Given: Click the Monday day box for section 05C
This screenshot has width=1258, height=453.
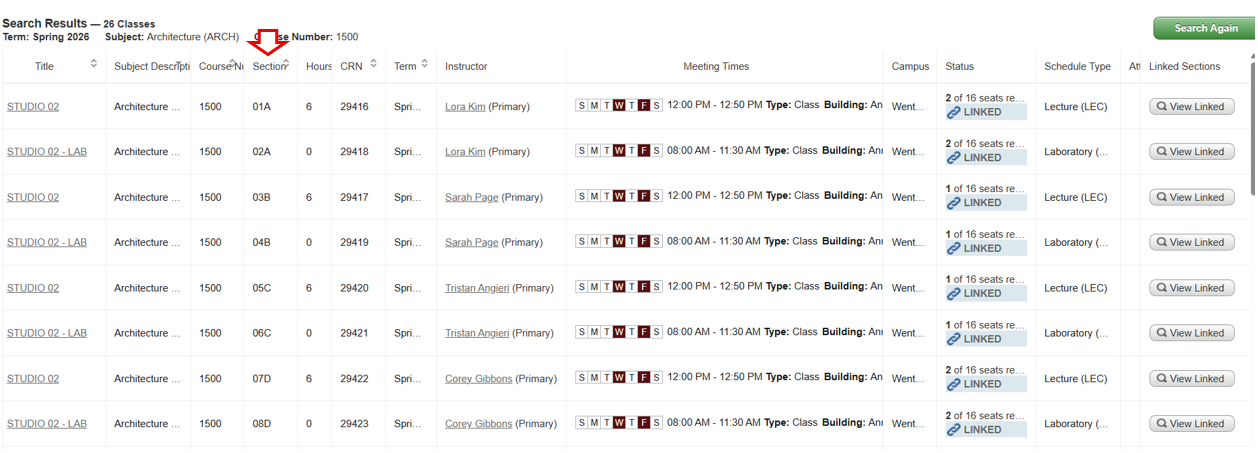Looking at the screenshot, I should point(594,288).
